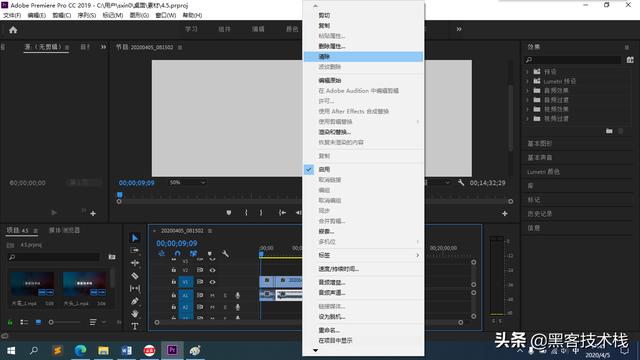
Task: Select the Slip tool
Action: (135, 288)
